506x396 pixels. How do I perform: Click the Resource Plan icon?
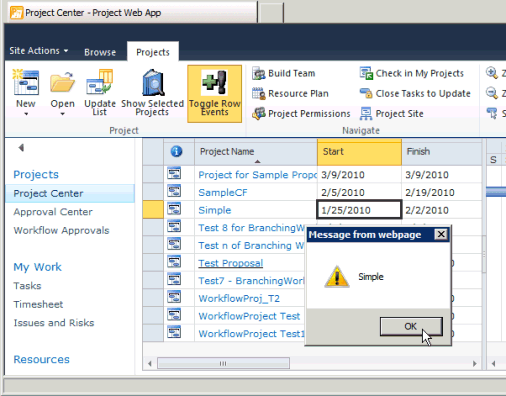258,94
